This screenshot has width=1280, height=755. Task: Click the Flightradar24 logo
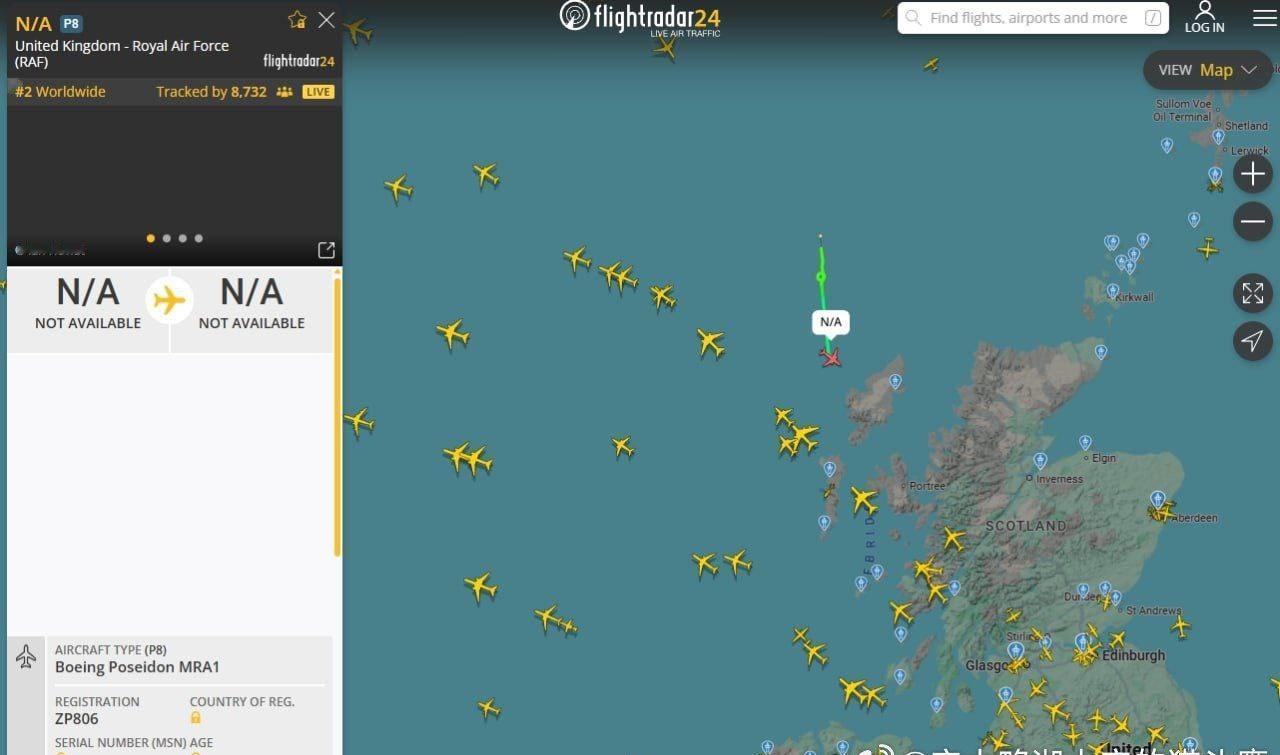click(640, 18)
